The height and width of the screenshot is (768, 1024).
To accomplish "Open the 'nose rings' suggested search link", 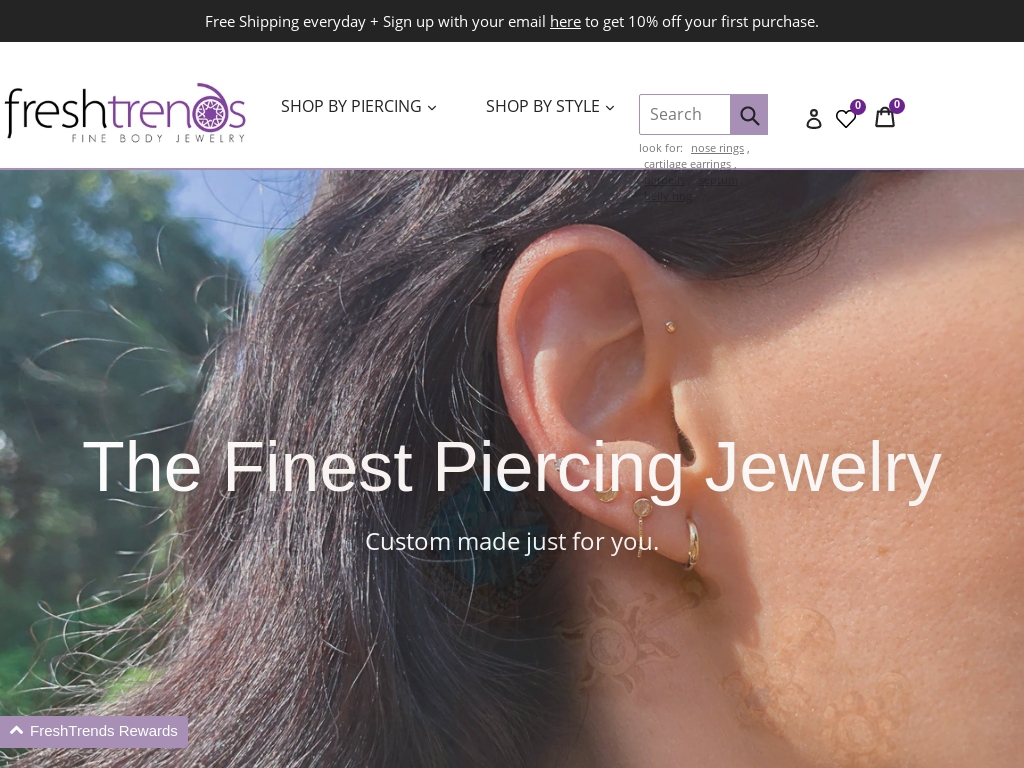I will [717, 148].
